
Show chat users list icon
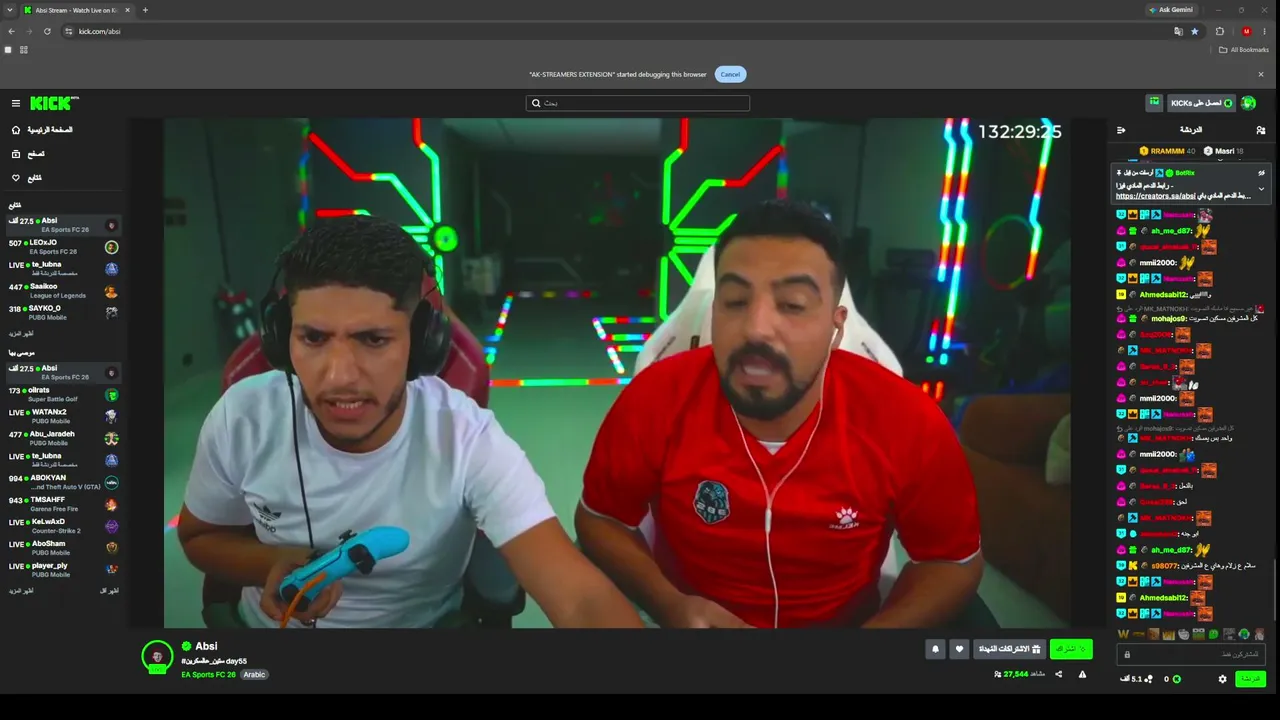coord(1261,130)
